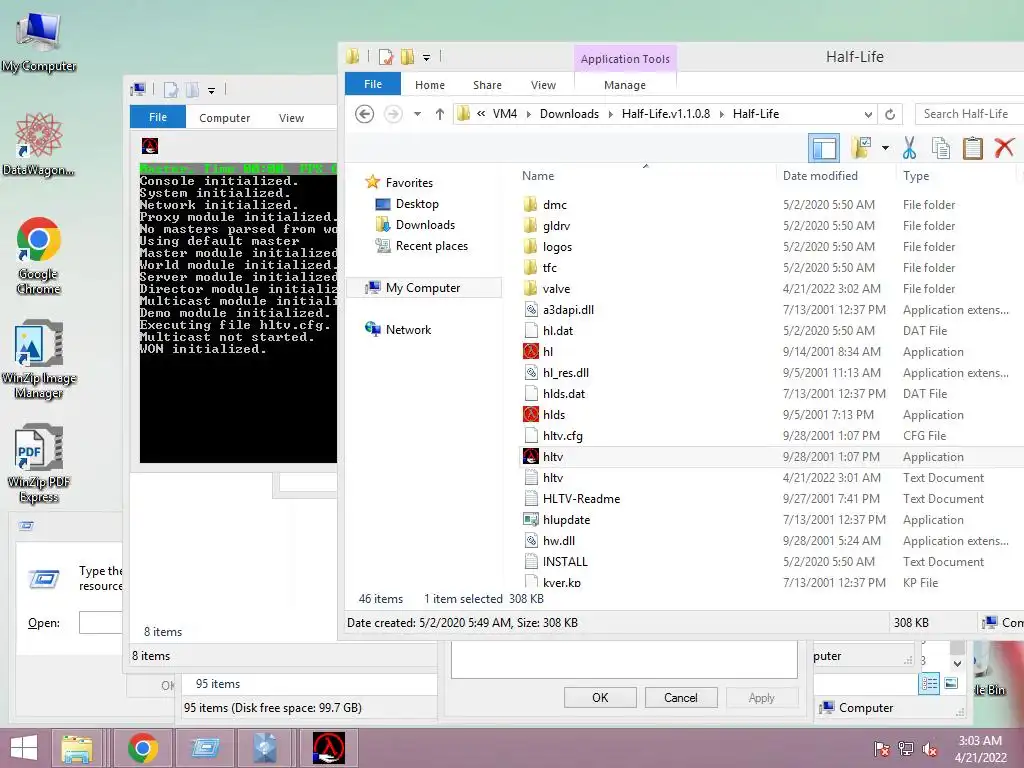The width and height of the screenshot is (1024, 768).
Task: Click the Downloads breadcrumb in address bar
Action: pos(569,114)
